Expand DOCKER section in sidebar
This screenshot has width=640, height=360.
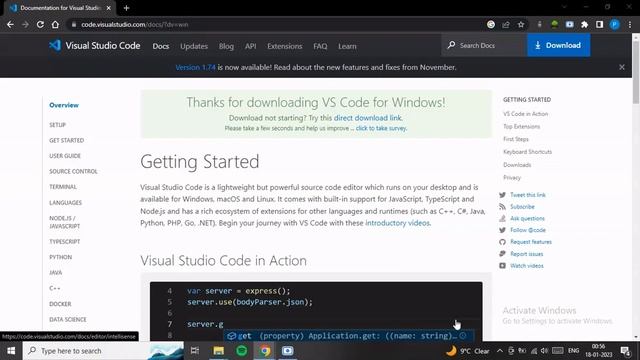click(x=60, y=304)
